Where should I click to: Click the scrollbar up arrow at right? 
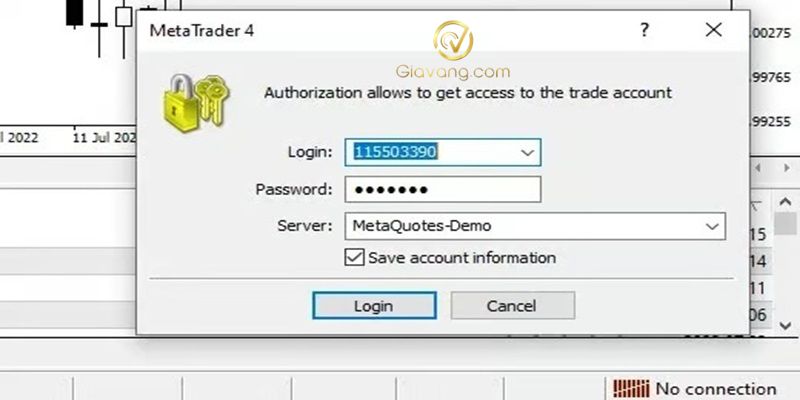point(786,202)
